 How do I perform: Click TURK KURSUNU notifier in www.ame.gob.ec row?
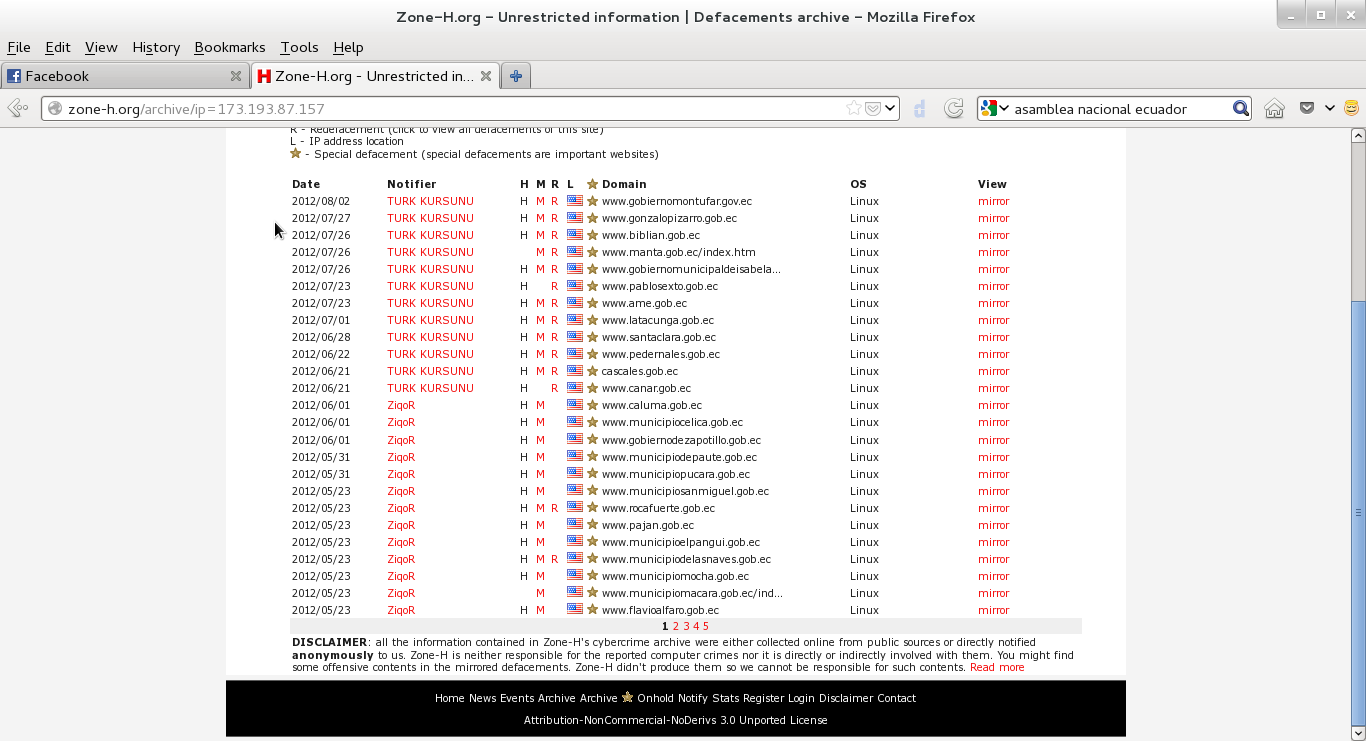(430, 303)
